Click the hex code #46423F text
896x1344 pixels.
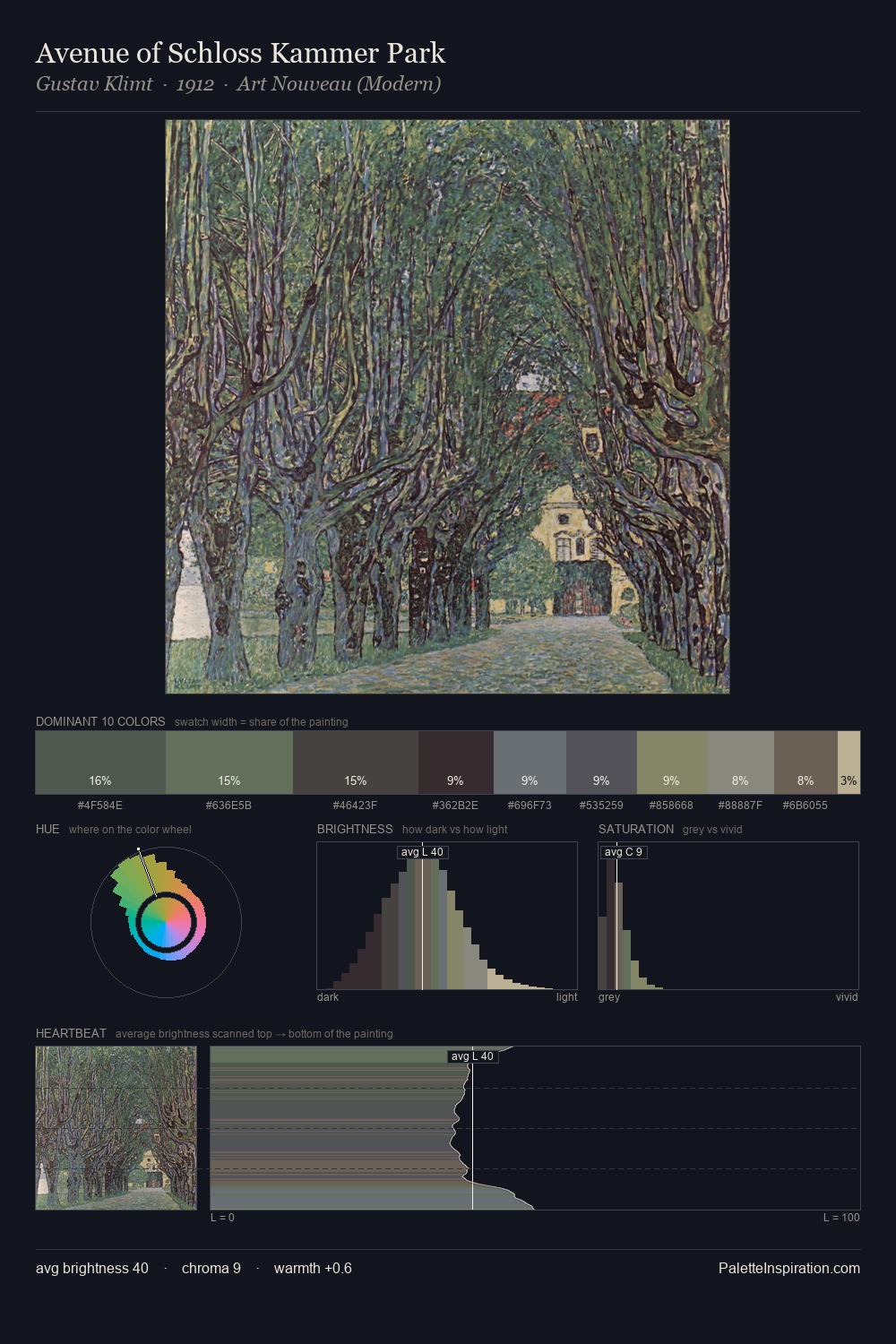point(356,805)
